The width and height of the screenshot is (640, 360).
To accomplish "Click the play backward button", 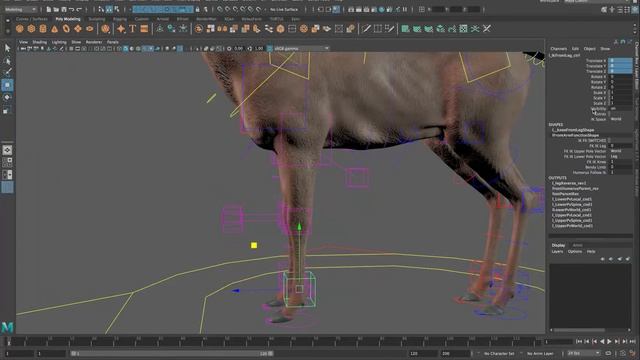I will coord(602,341).
